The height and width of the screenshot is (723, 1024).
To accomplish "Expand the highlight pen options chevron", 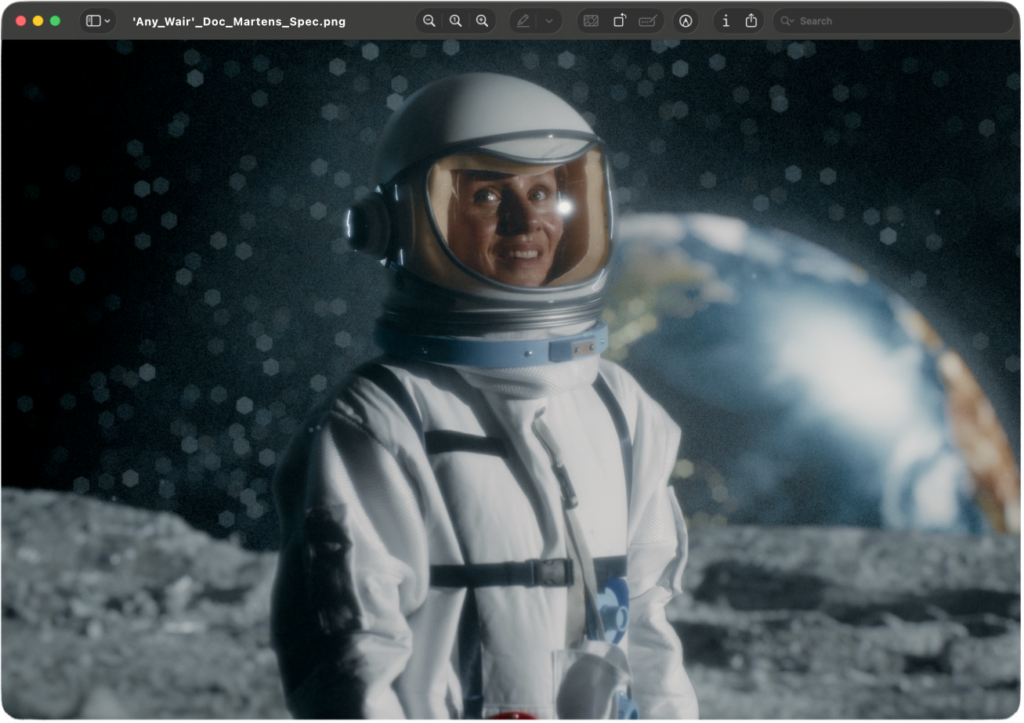I will tap(549, 21).
